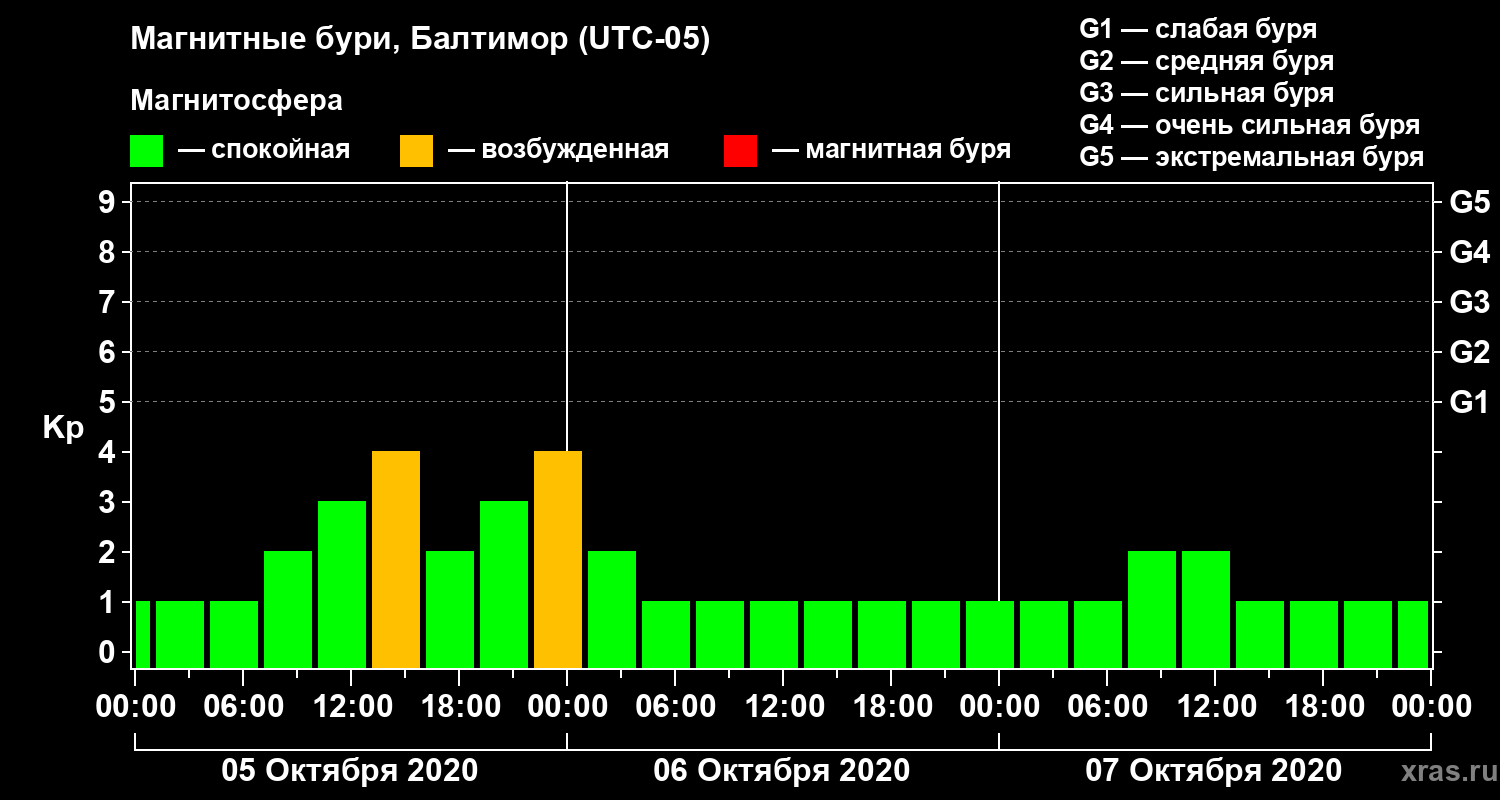Viewport: 1500px width, 800px height.
Task: Click the '18:00' tick label for 06 Октября
Action: 891,706
